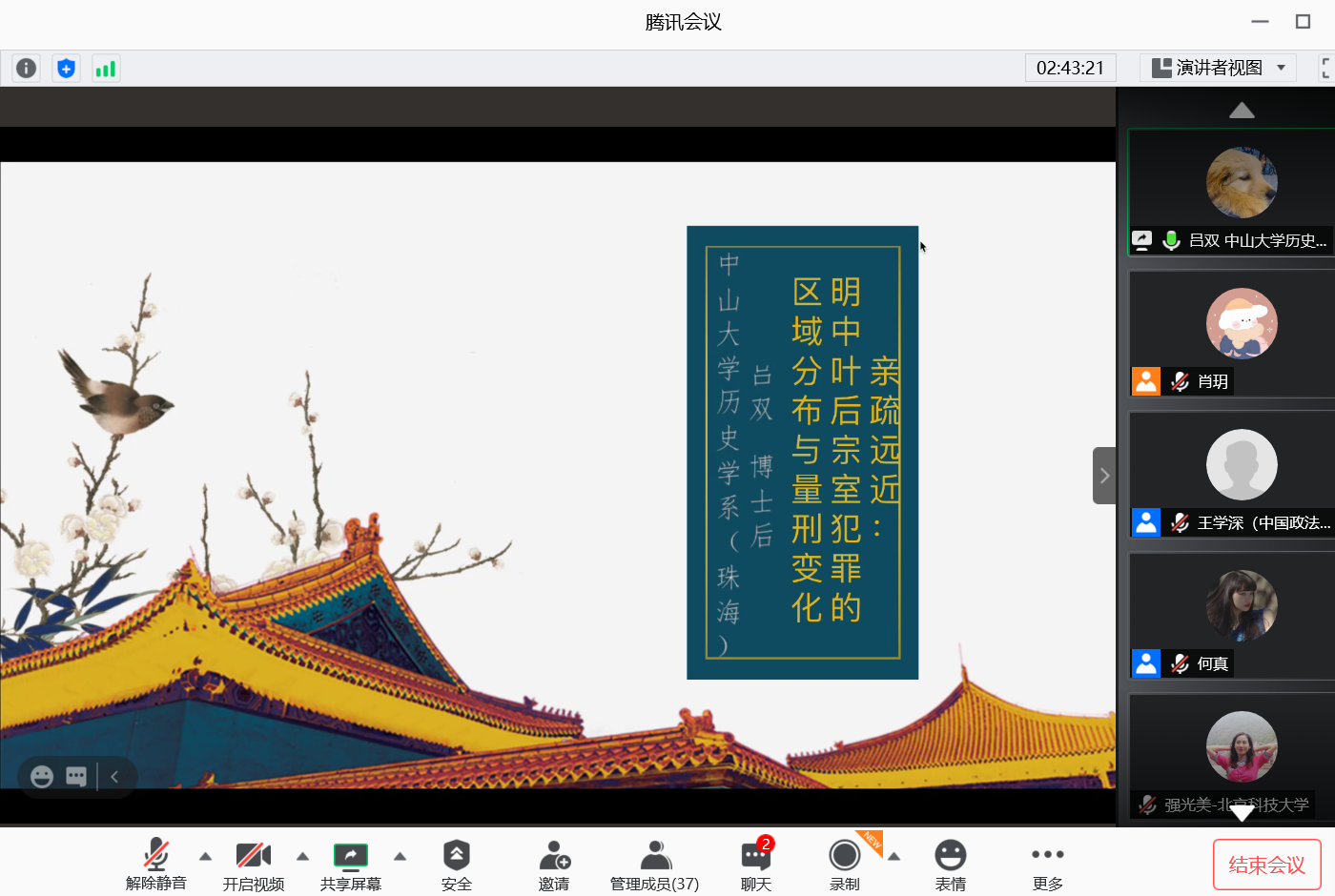Unmute microphone with 解除静音 button
This screenshot has width=1335, height=896.
pos(156,864)
